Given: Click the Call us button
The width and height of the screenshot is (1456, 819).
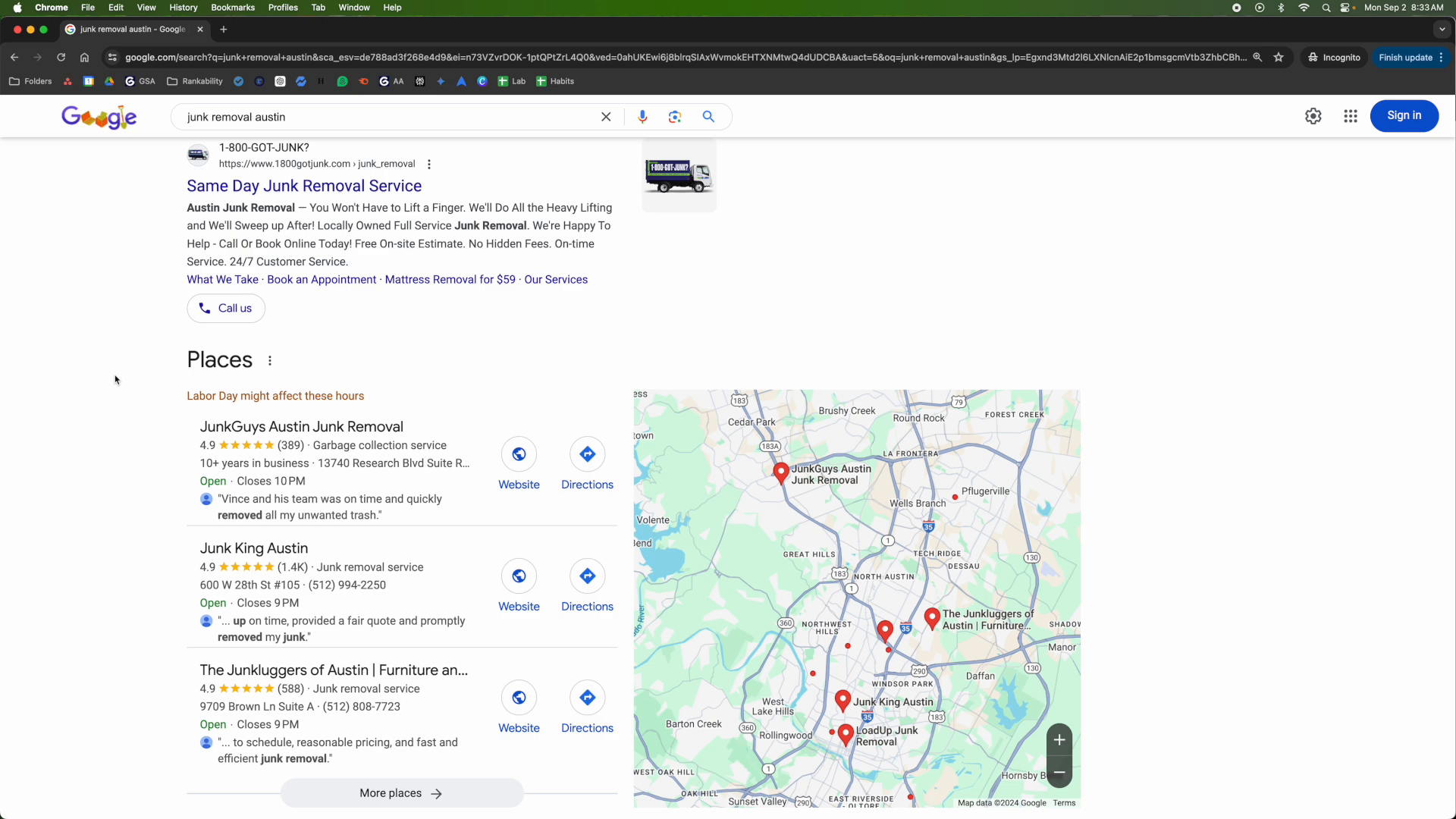Looking at the screenshot, I should click(x=226, y=309).
